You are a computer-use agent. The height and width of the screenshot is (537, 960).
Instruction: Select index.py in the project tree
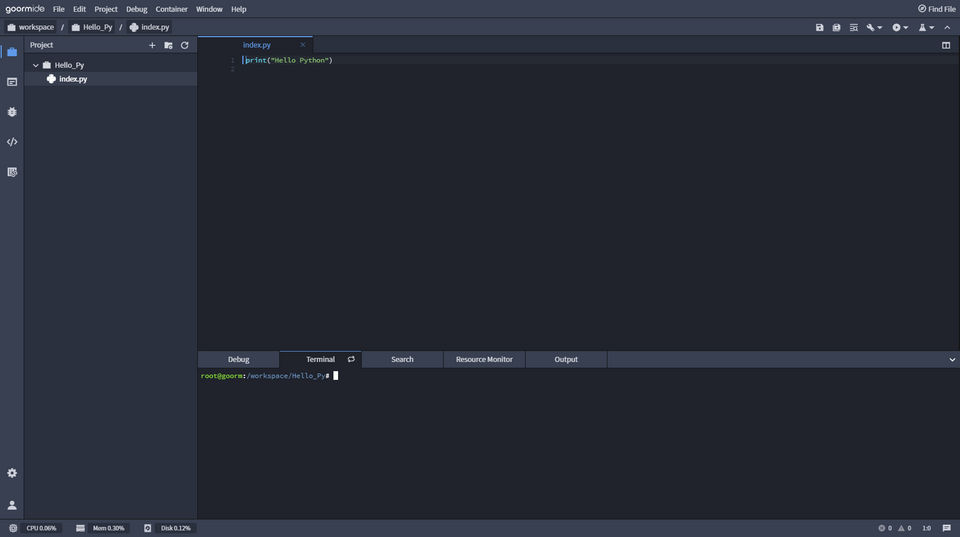73,79
